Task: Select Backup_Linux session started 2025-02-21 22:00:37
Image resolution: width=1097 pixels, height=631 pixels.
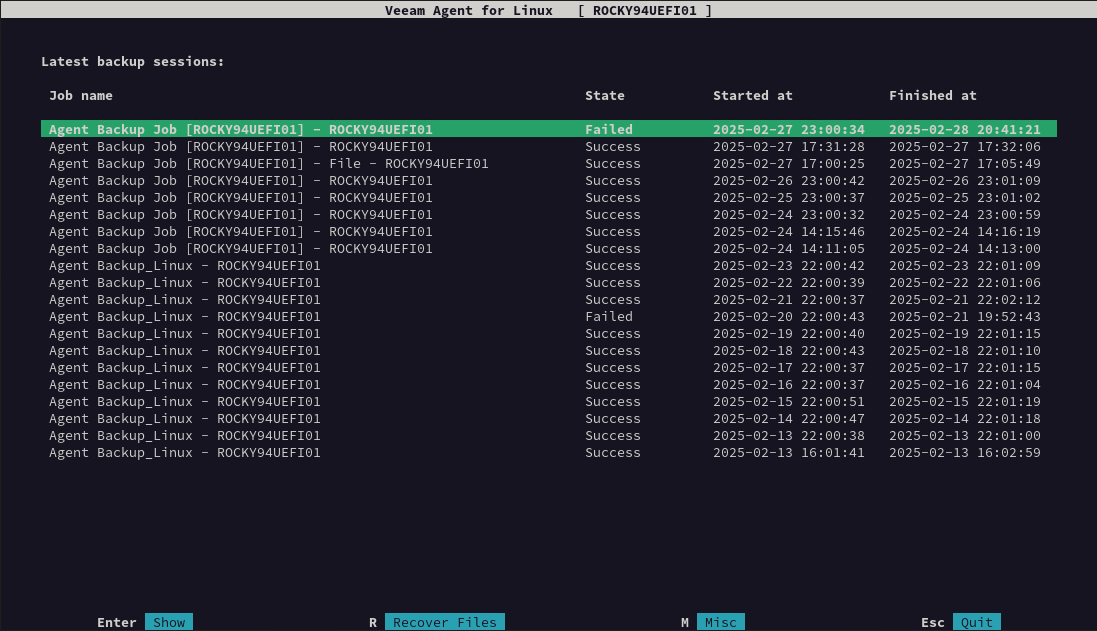Action: [548, 299]
